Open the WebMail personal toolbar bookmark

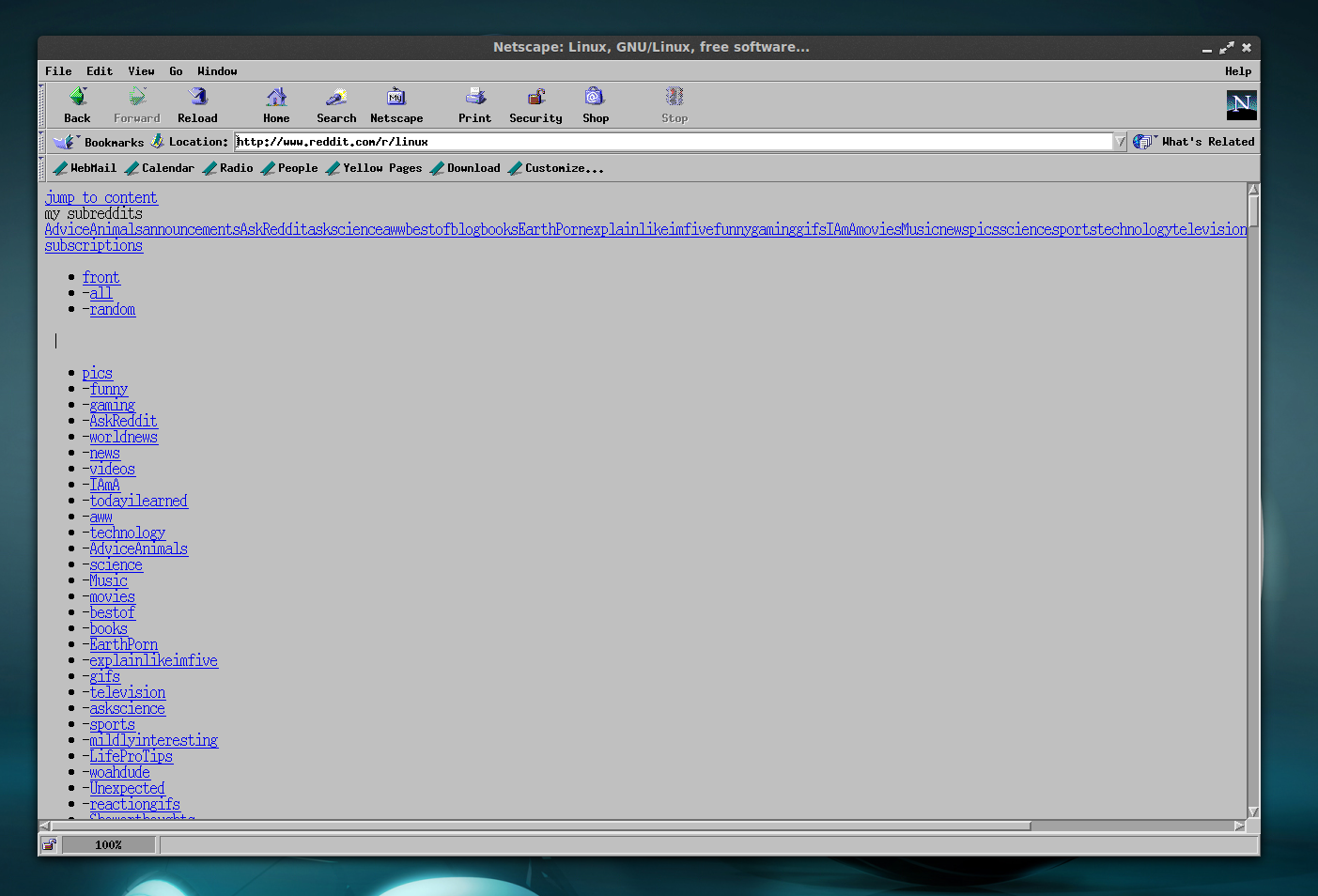85,168
